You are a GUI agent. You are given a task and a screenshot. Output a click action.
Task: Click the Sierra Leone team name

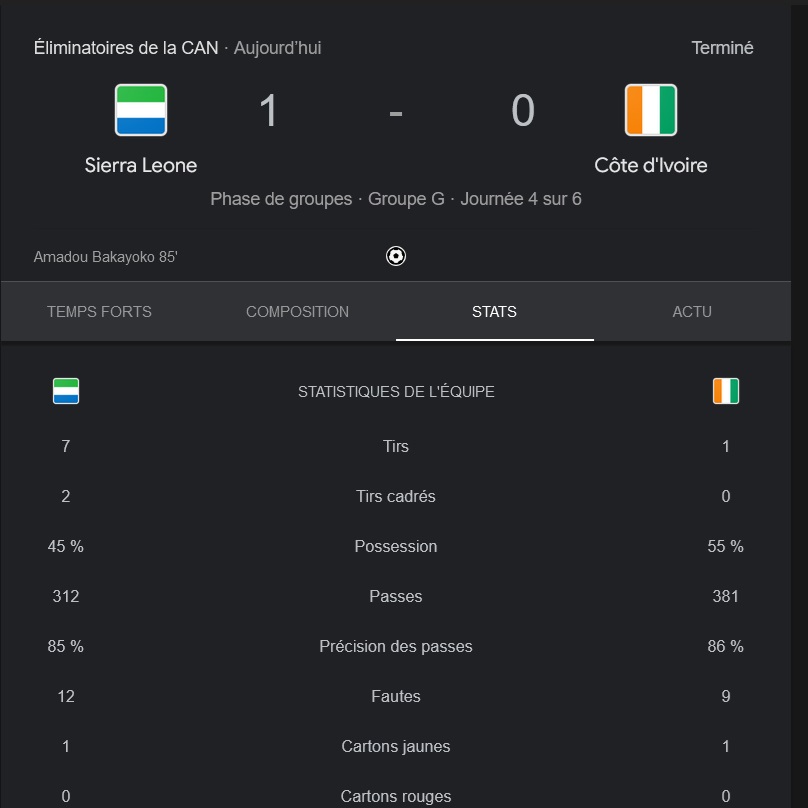[x=141, y=165]
